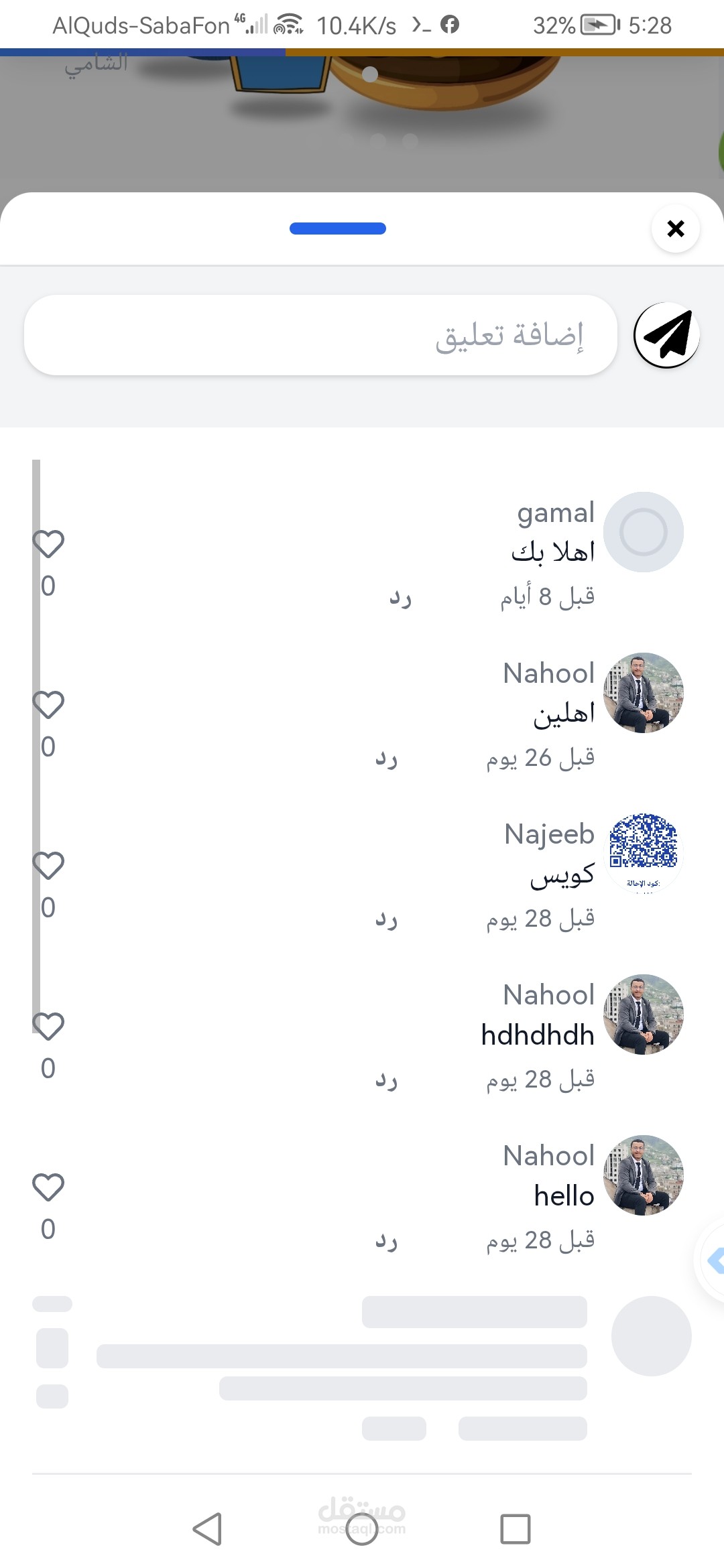Screen dimensions: 724x1568
Task: Tap 'رد' under Nahool's 'اهلين' comment
Action: 386,758
